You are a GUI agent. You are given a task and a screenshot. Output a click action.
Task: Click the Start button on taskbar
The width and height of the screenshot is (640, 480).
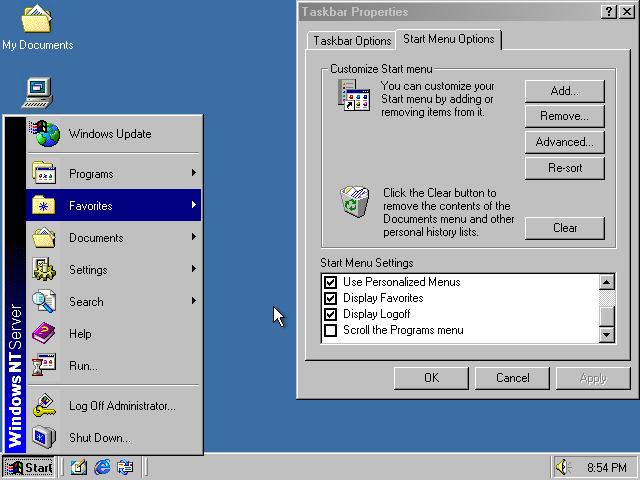coord(29,467)
